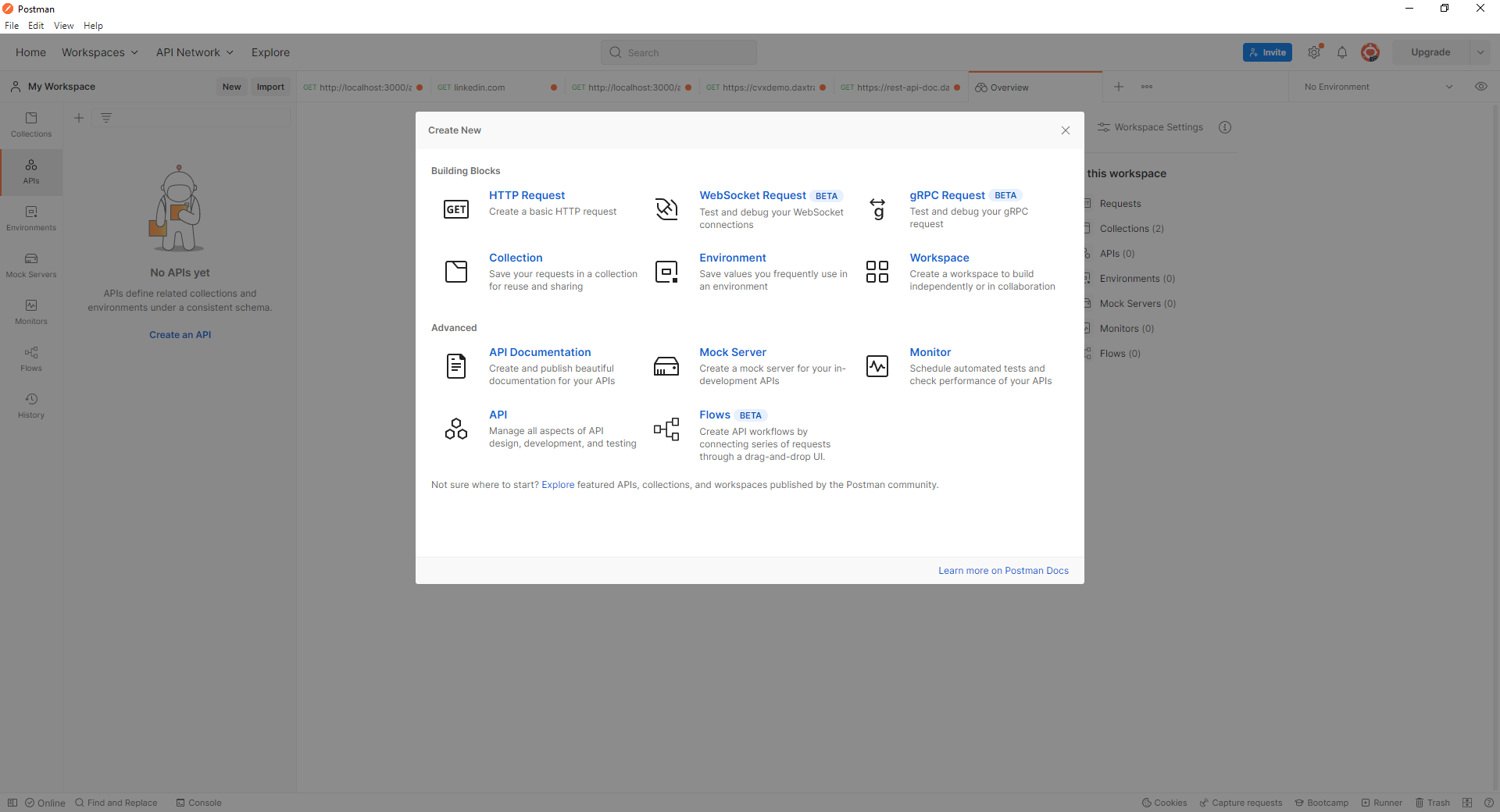The image size is (1500, 812).
Task: Click the Search field
Action: 679,52
